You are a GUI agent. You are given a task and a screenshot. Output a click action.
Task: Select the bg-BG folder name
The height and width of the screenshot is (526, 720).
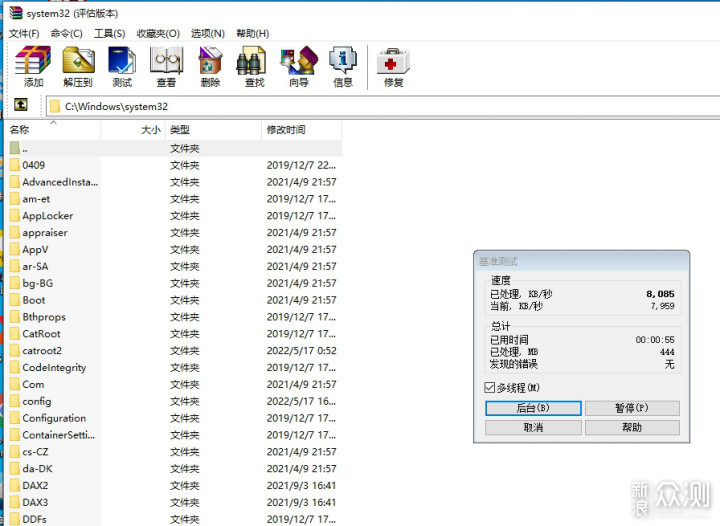coord(38,283)
